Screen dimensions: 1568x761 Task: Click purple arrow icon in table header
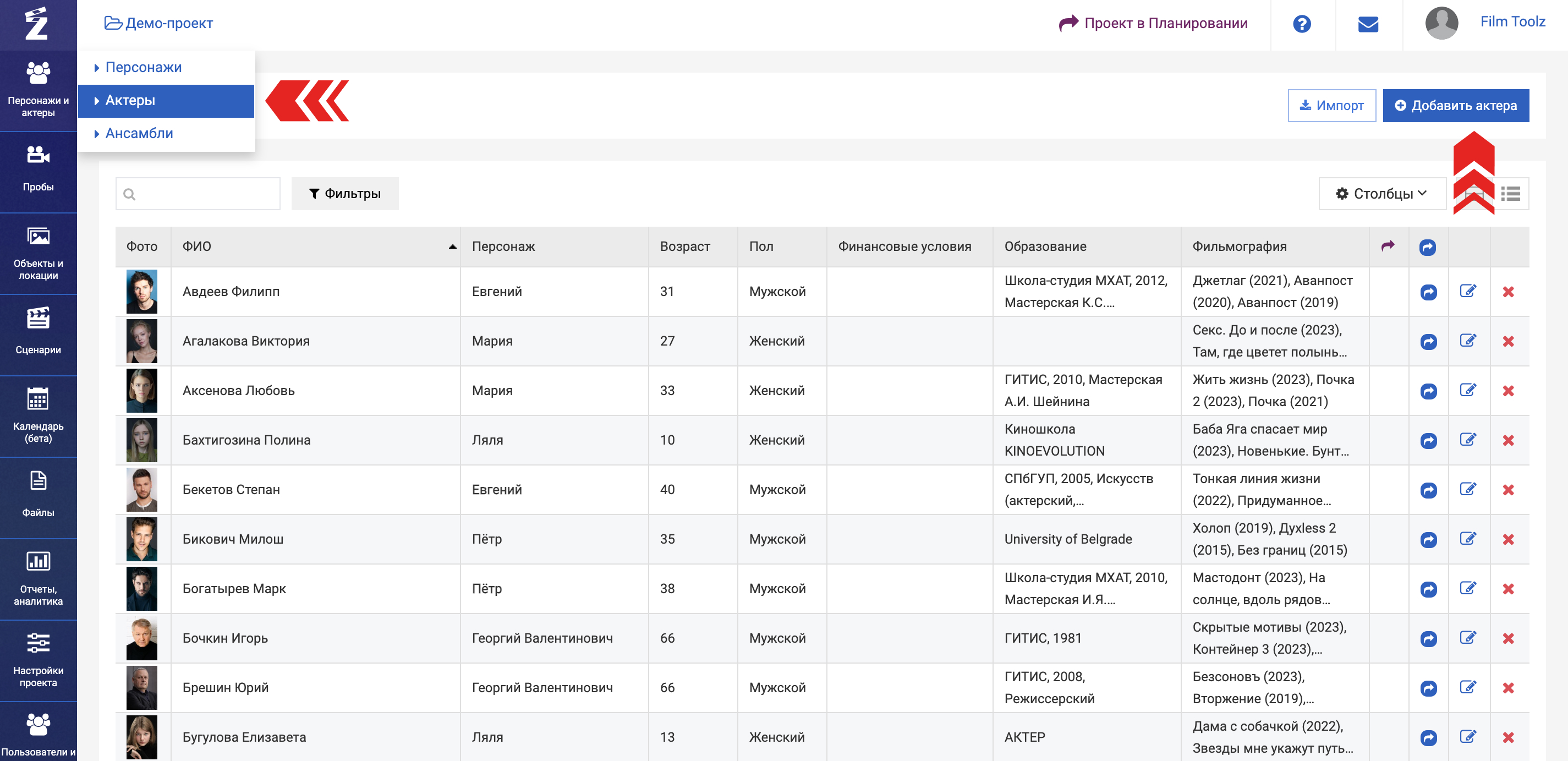1387,246
